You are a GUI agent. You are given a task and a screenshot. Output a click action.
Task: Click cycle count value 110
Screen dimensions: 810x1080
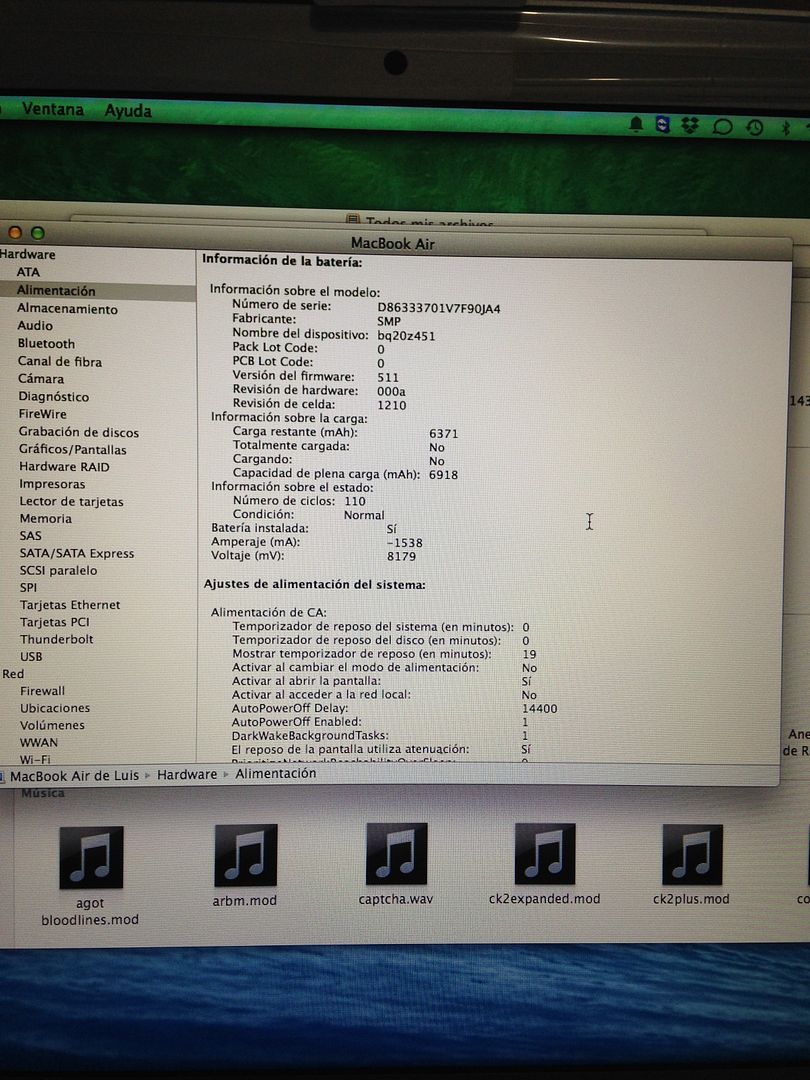(355, 501)
